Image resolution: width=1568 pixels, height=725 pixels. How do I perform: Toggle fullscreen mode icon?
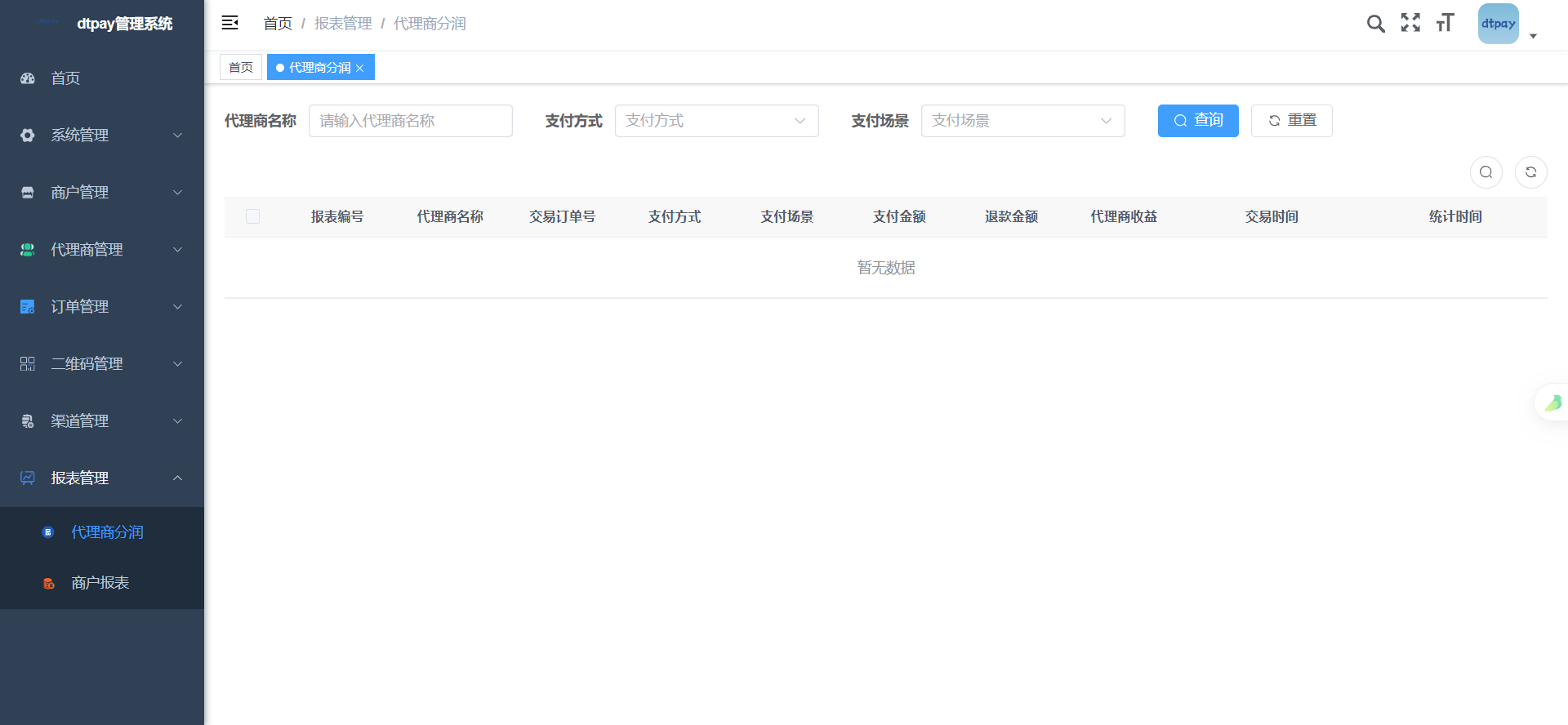click(1410, 23)
